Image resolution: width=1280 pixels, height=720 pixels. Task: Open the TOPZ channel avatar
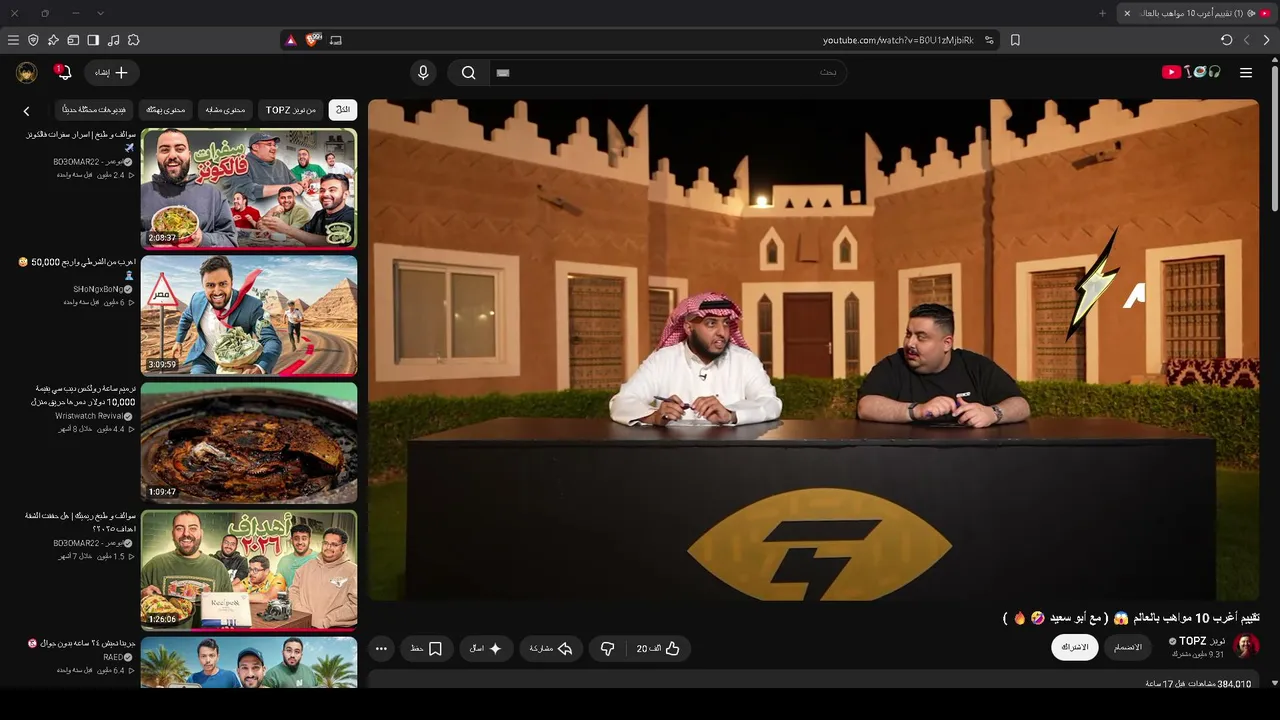(x=1246, y=646)
